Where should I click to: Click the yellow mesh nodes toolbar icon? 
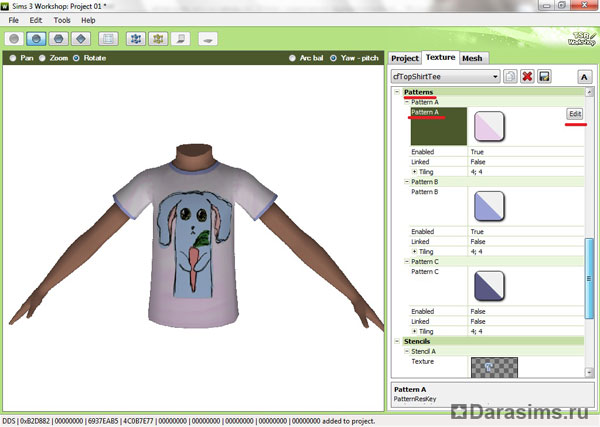click(158, 39)
